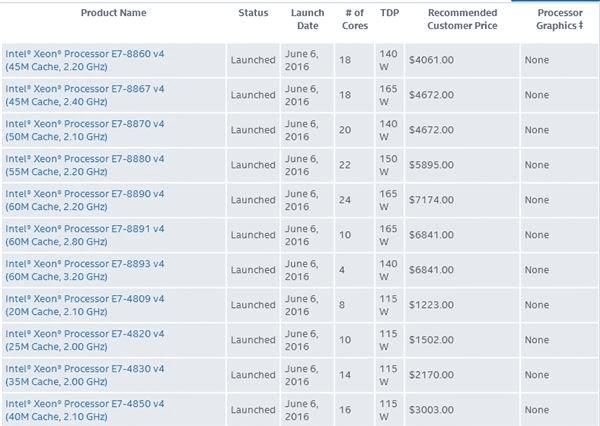Select the Xeon E7-4850 v4 link

click(x=83, y=403)
